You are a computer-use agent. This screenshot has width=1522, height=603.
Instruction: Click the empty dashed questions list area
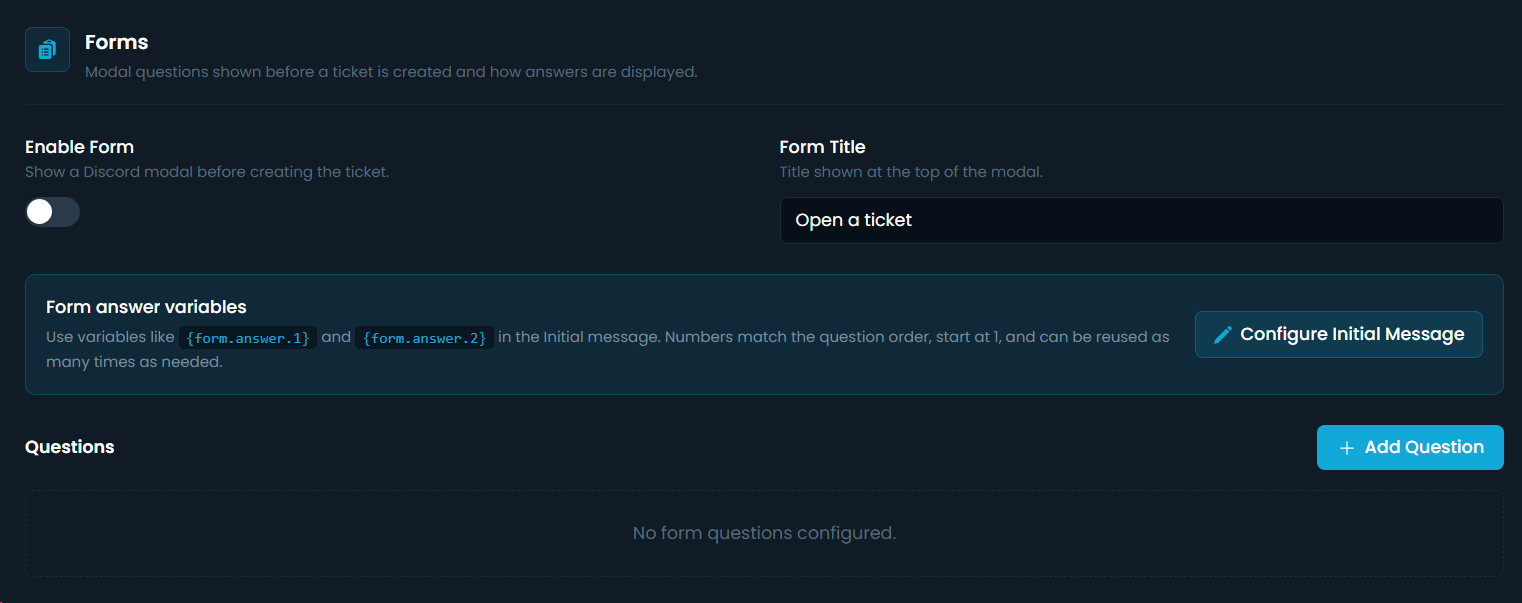[x=764, y=533]
